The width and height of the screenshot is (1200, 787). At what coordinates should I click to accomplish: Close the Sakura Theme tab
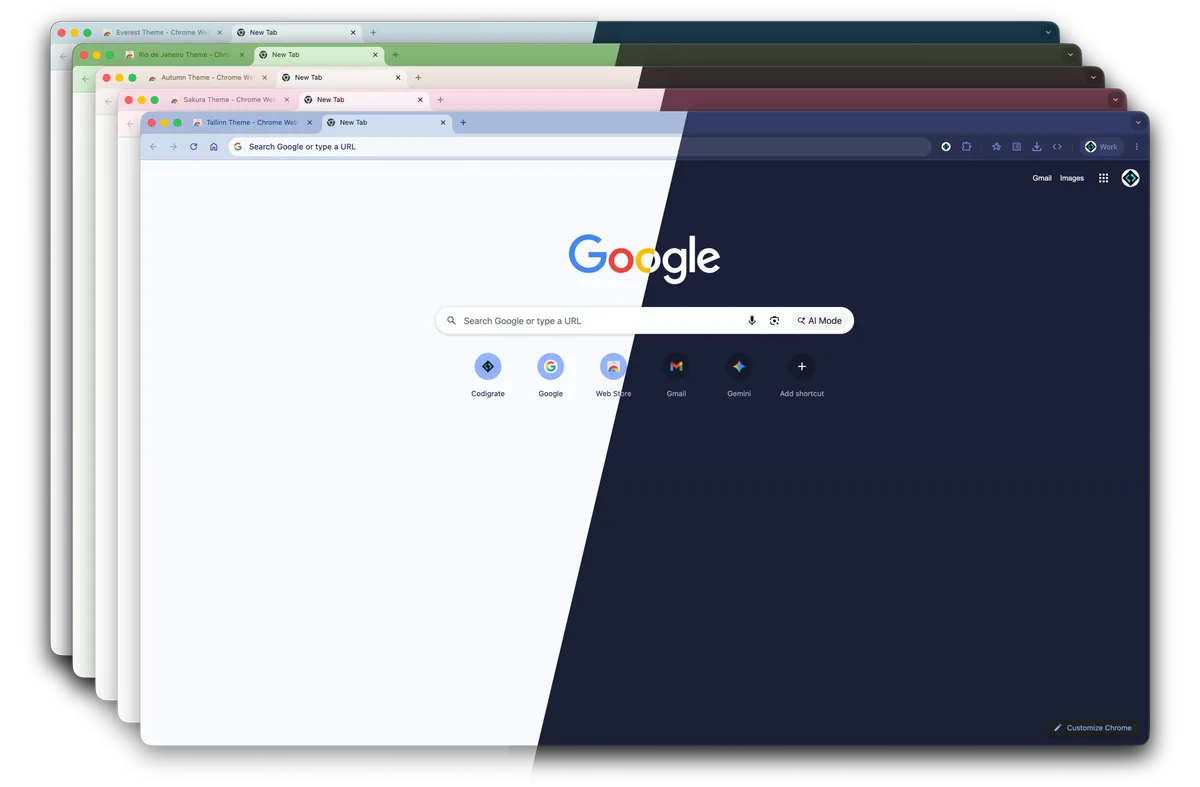pyautogui.click(x=287, y=100)
